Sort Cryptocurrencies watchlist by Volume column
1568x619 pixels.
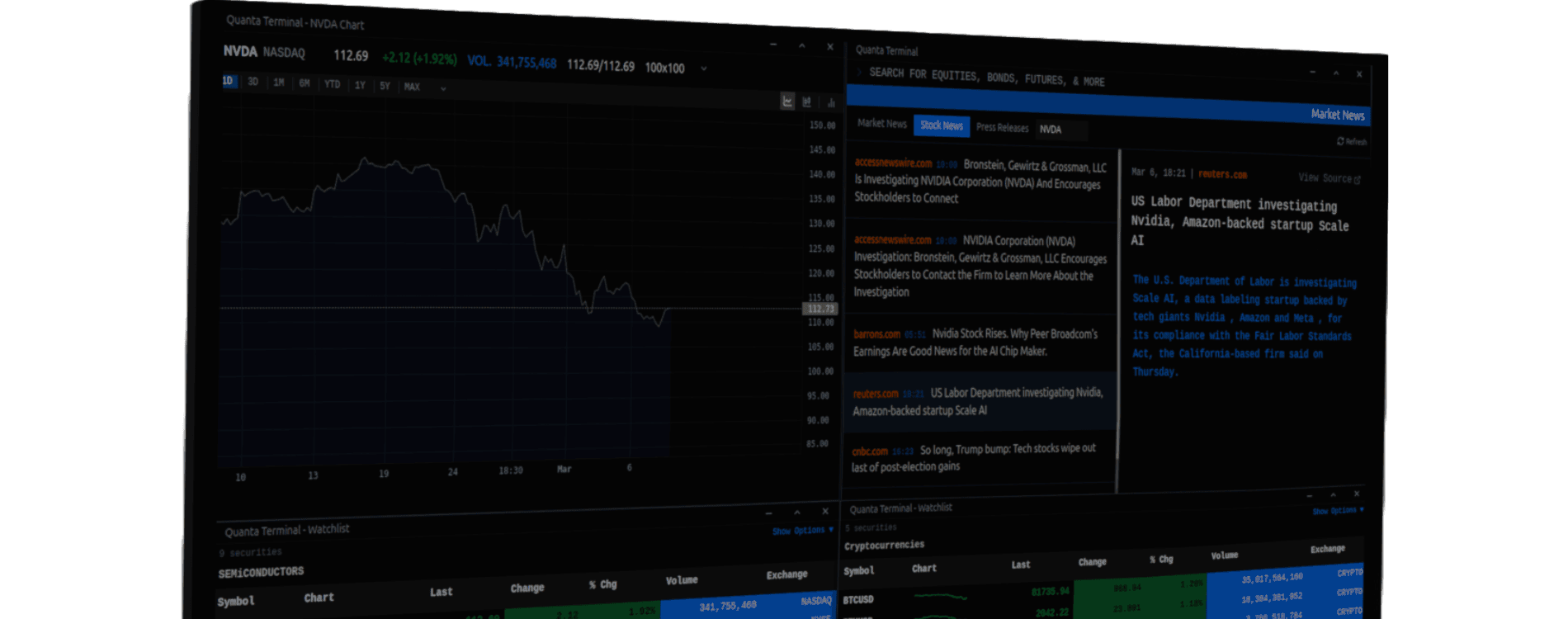pos(1225,555)
